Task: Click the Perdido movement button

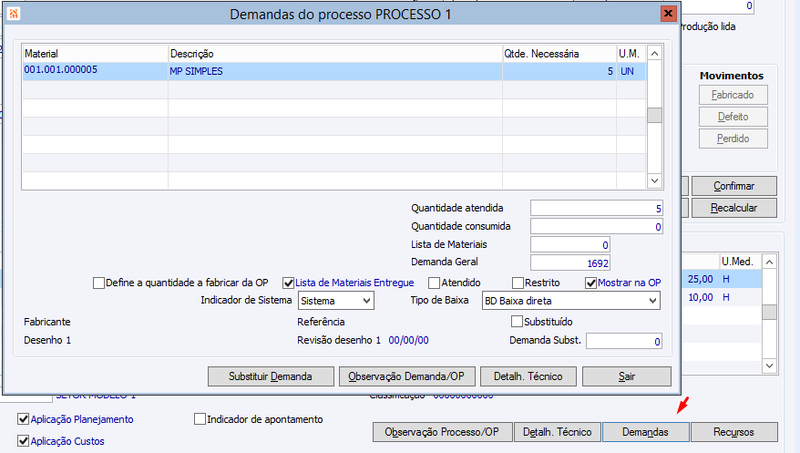Action: point(733,139)
